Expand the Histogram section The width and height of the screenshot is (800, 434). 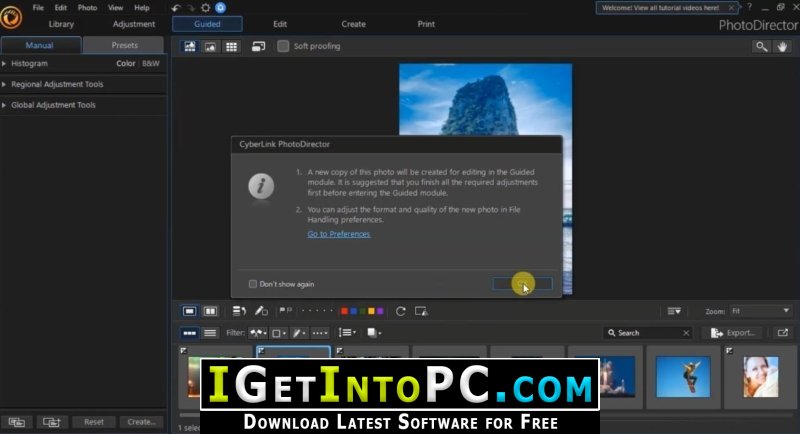[x=4, y=63]
